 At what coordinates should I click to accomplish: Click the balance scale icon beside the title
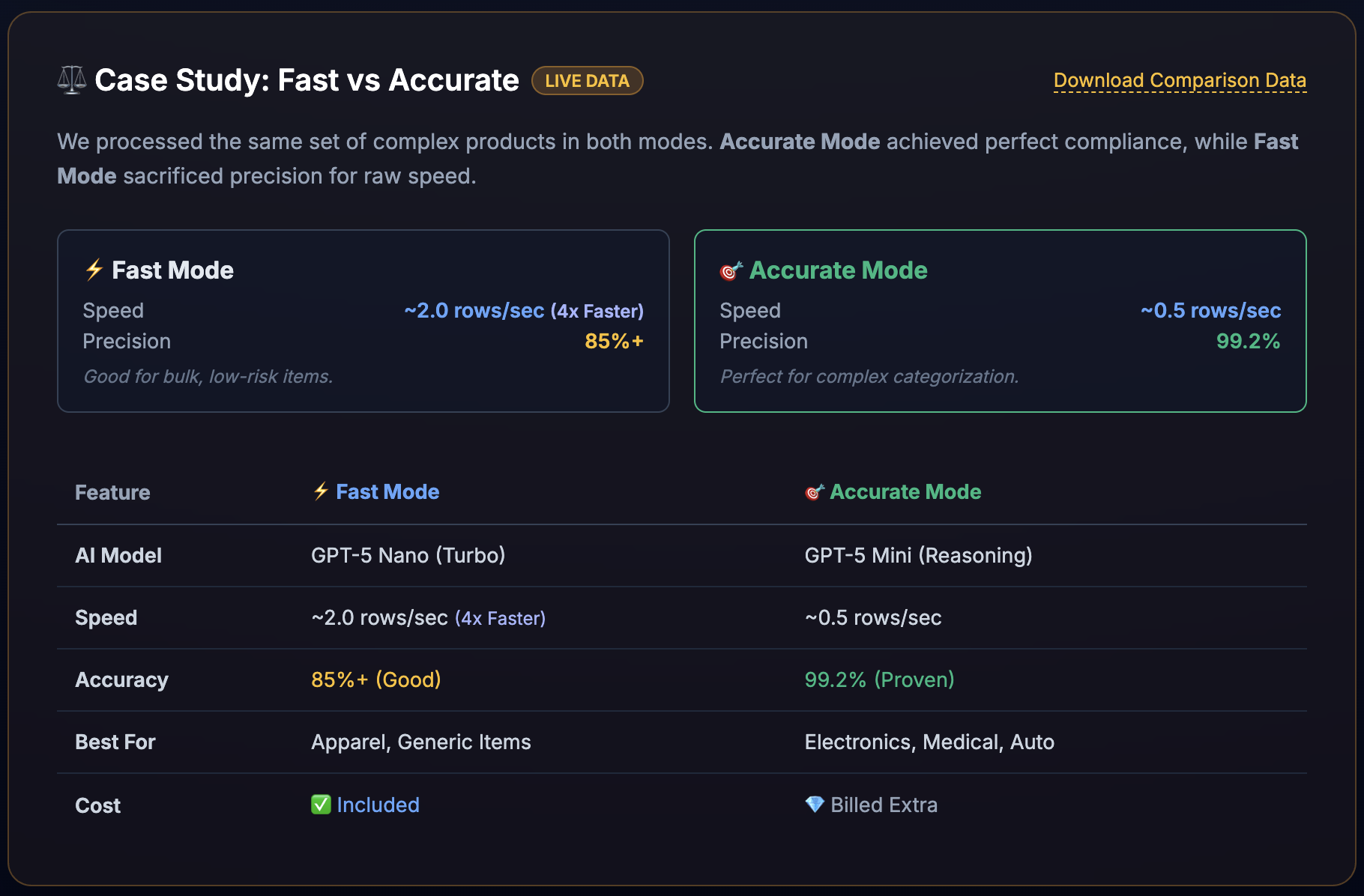click(72, 80)
